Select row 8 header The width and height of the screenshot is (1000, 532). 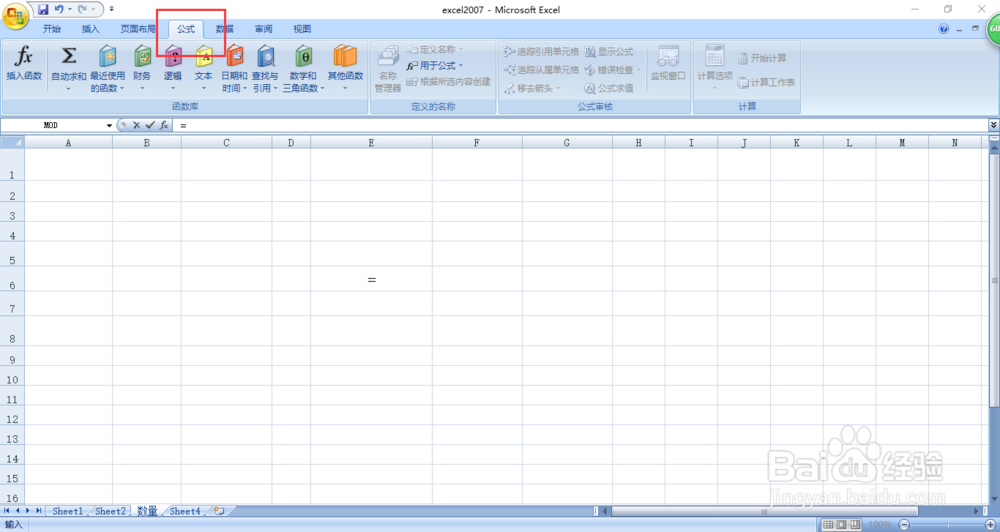click(12, 331)
